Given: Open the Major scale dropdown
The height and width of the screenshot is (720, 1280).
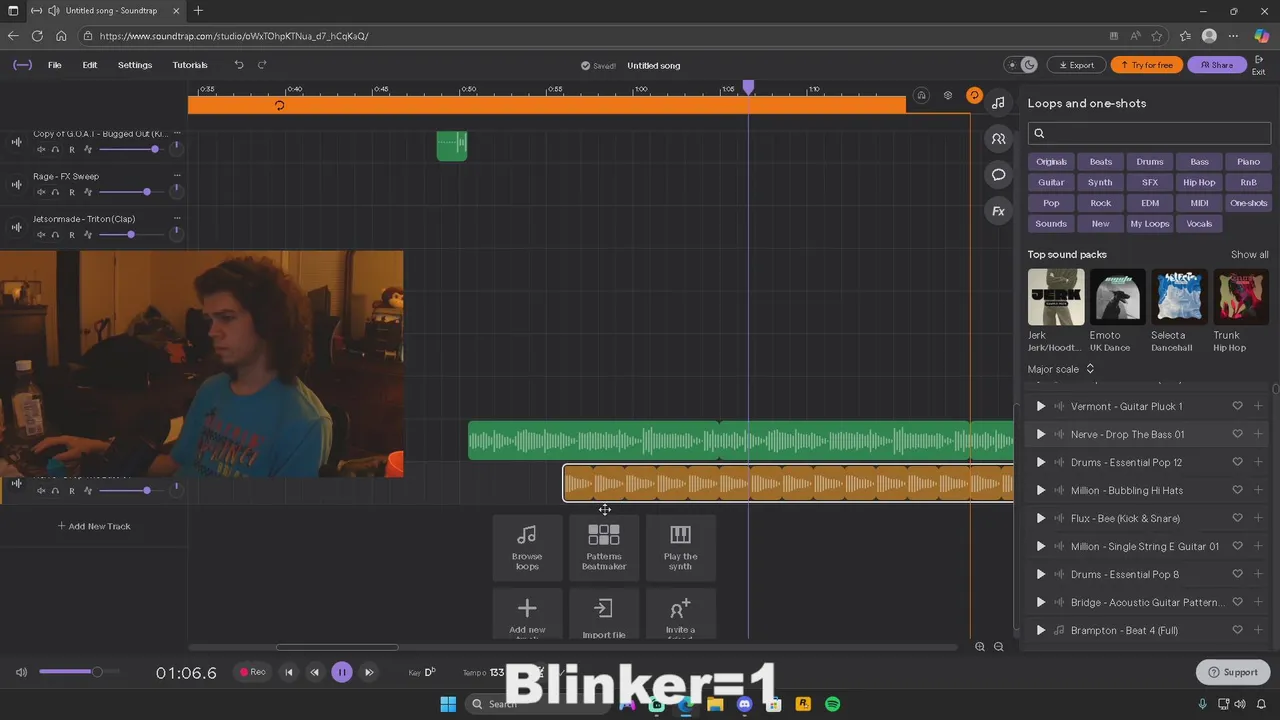Looking at the screenshot, I should coord(1061,369).
